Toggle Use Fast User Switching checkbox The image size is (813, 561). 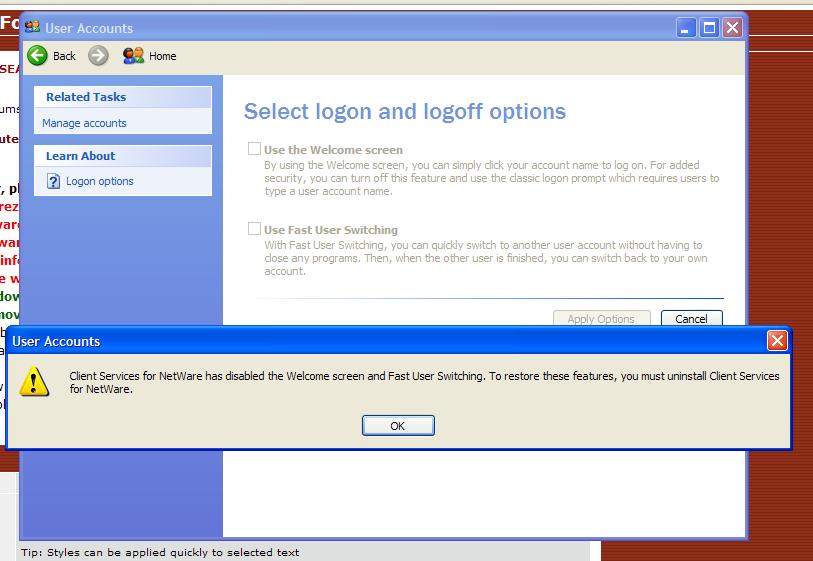point(254,229)
